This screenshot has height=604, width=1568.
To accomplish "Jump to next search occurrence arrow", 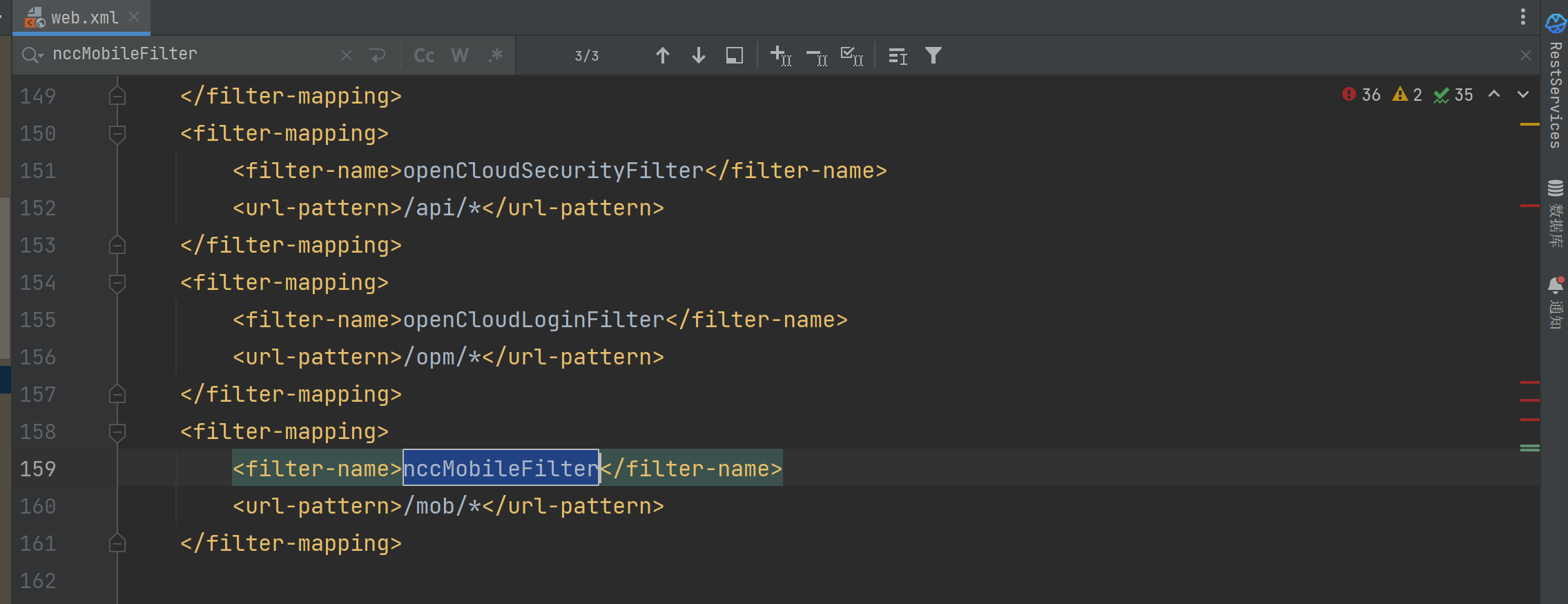I will [x=698, y=55].
